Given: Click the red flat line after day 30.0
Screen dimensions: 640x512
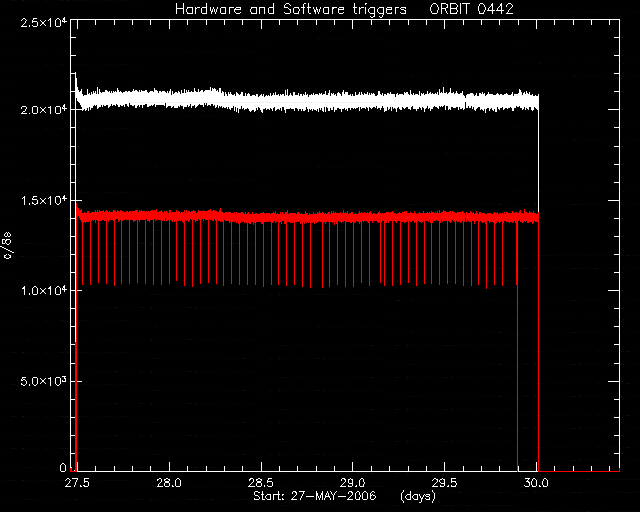Looking at the screenshot, I should pos(579,471).
